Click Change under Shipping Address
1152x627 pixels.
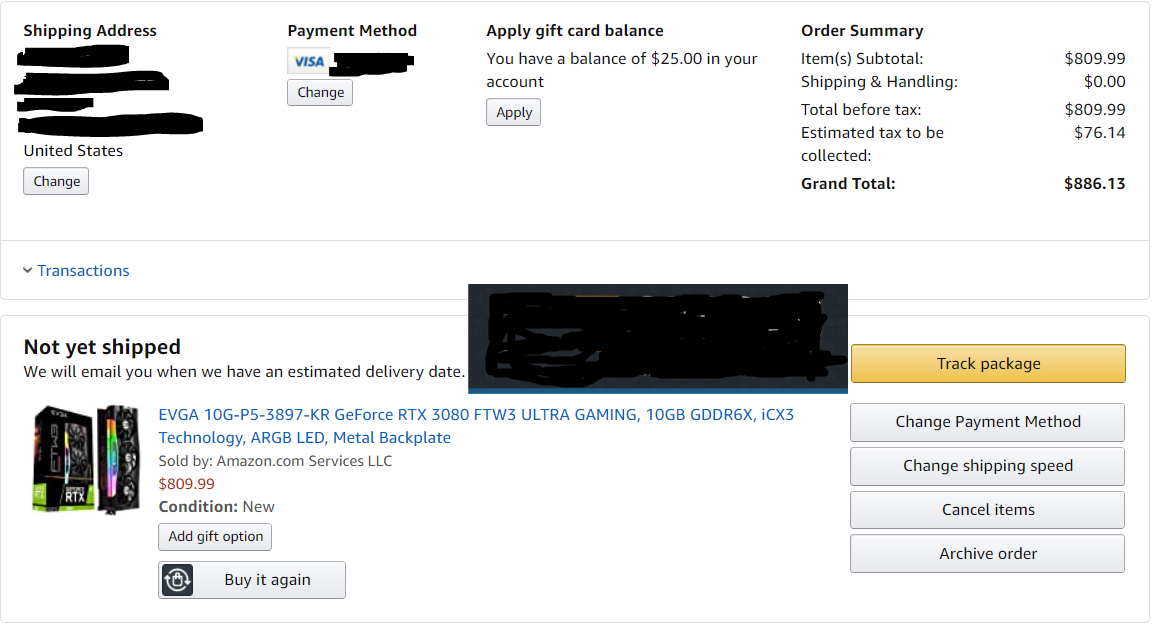[56, 181]
